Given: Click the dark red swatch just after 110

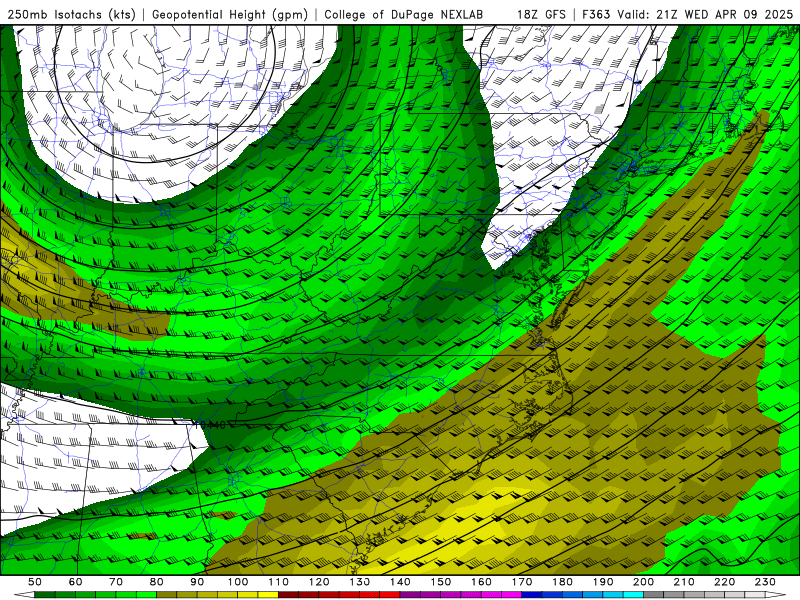Looking at the screenshot, I should coord(288,594).
